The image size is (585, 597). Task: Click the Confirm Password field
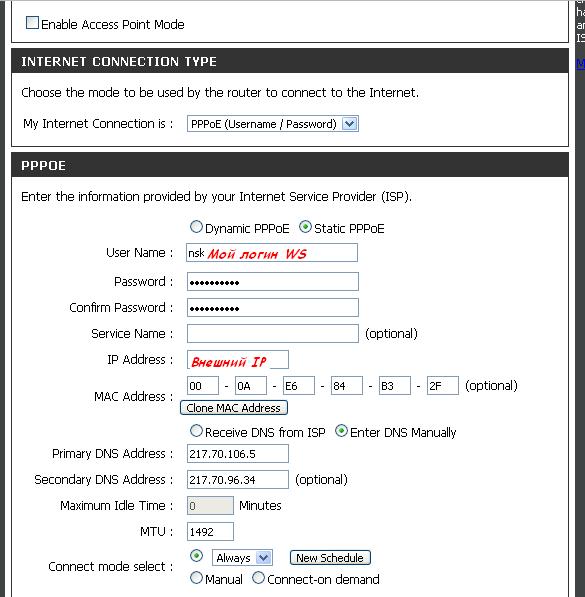click(x=273, y=308)
